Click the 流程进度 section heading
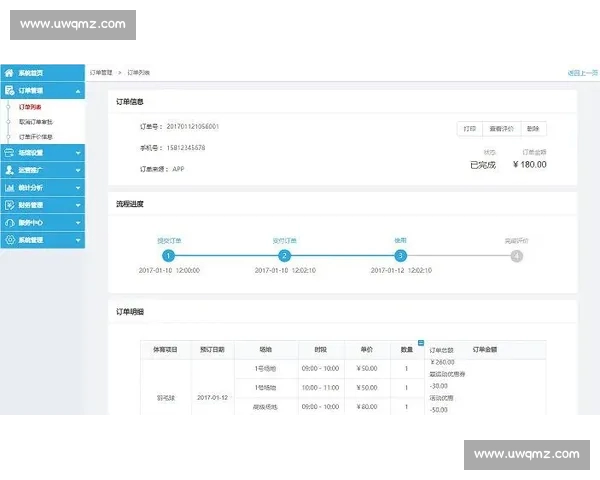 tap(130, 204)
